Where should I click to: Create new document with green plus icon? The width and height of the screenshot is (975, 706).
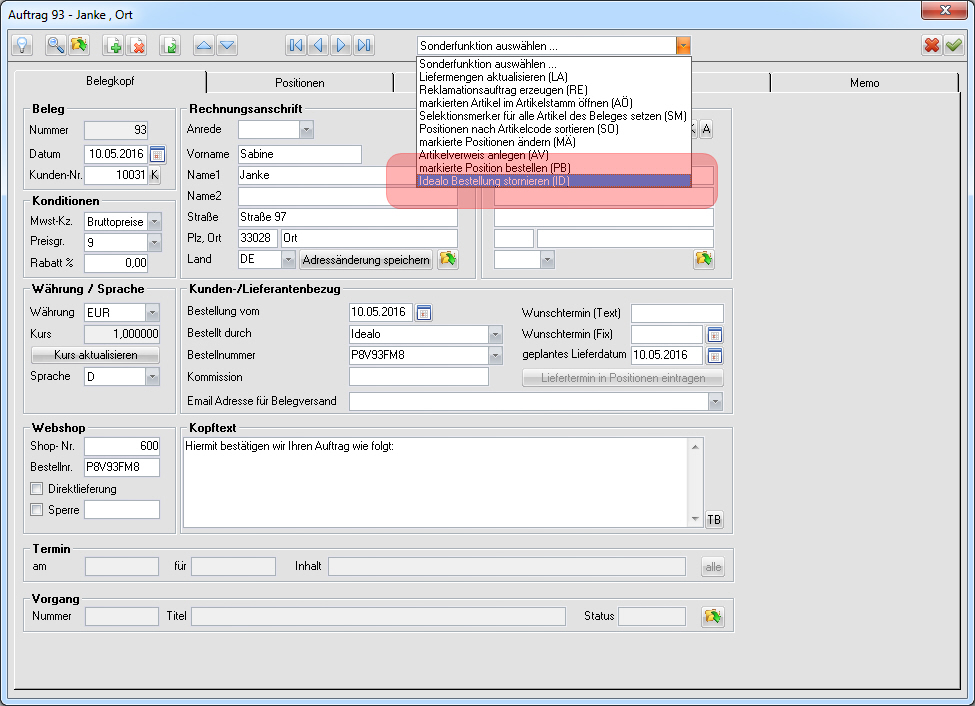coord(113,45)
